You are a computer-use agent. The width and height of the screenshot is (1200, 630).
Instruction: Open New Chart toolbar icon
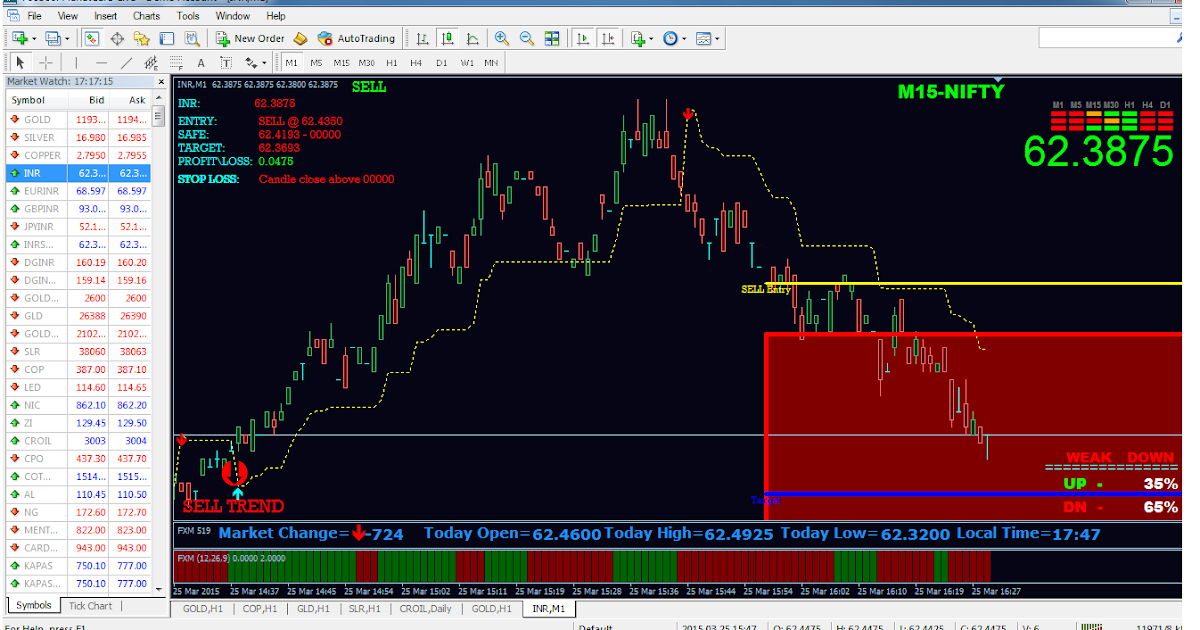pos(19,38)
